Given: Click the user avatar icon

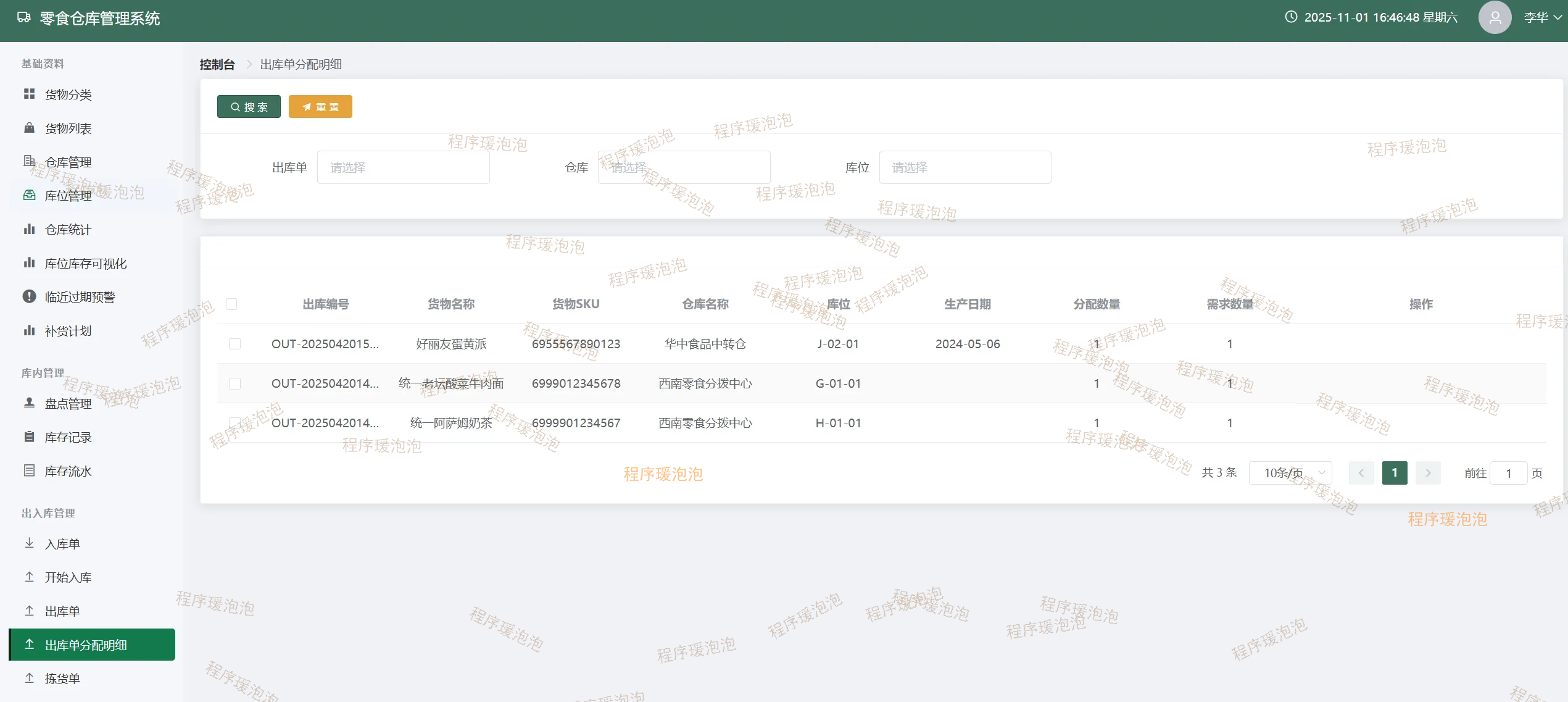Looking at the screenshot, I should [1494, 18].
